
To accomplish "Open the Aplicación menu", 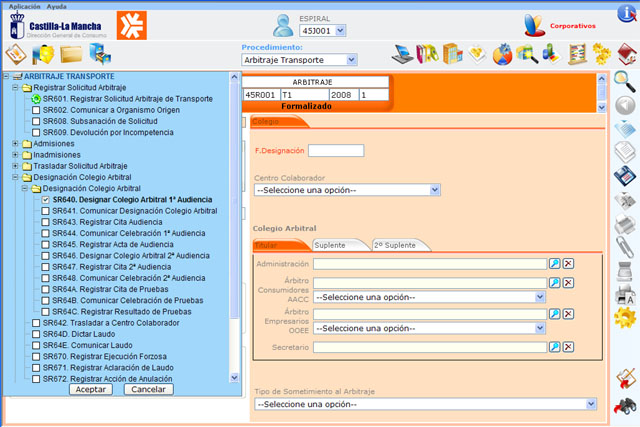I will pyautogui.click(x=24, y=7).
